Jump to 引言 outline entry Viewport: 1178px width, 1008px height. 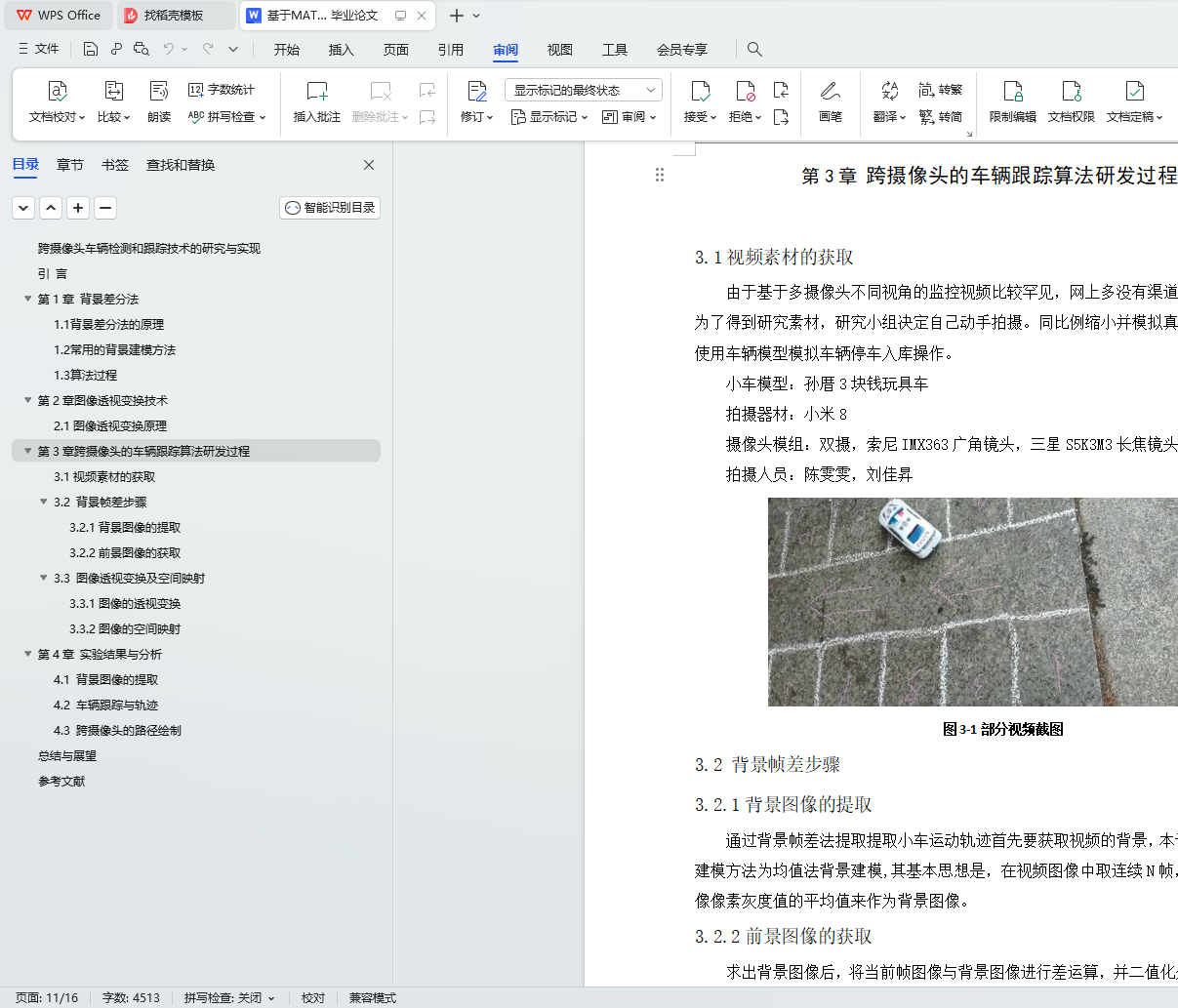point(53,273)
